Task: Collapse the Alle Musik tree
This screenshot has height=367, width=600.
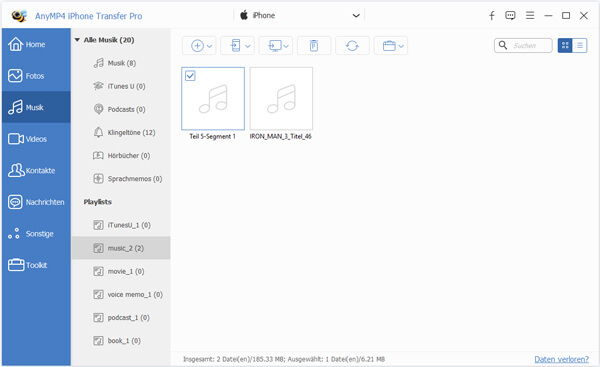Action: pyautogui.click(x=77, y=40)
